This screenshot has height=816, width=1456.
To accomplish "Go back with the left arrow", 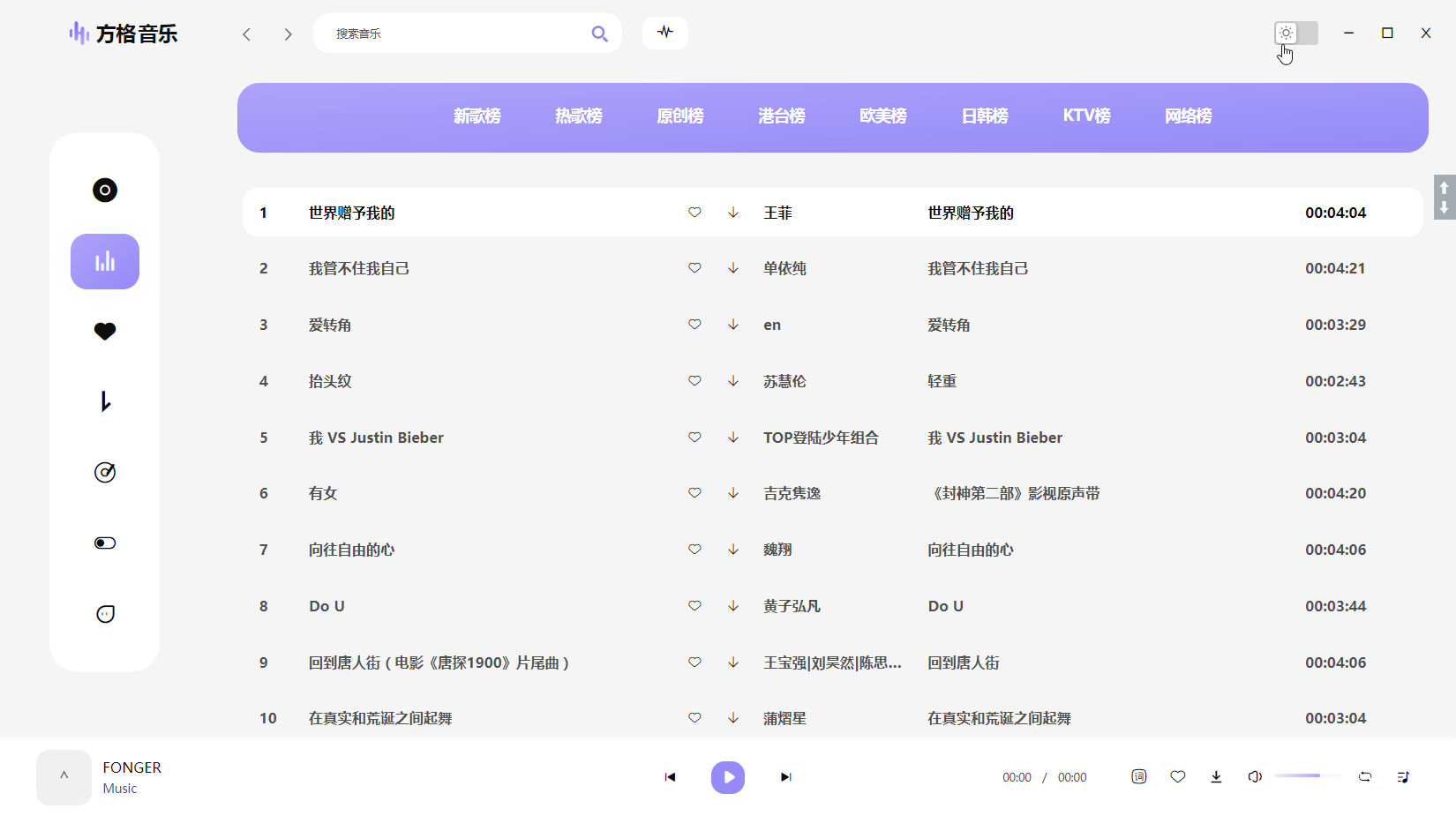I will (x=247, y=34).
